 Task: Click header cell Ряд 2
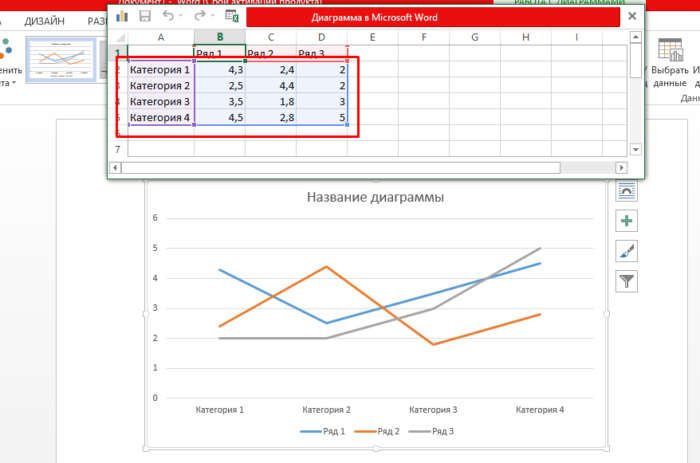pyautogui.click(x=271, y=53)
